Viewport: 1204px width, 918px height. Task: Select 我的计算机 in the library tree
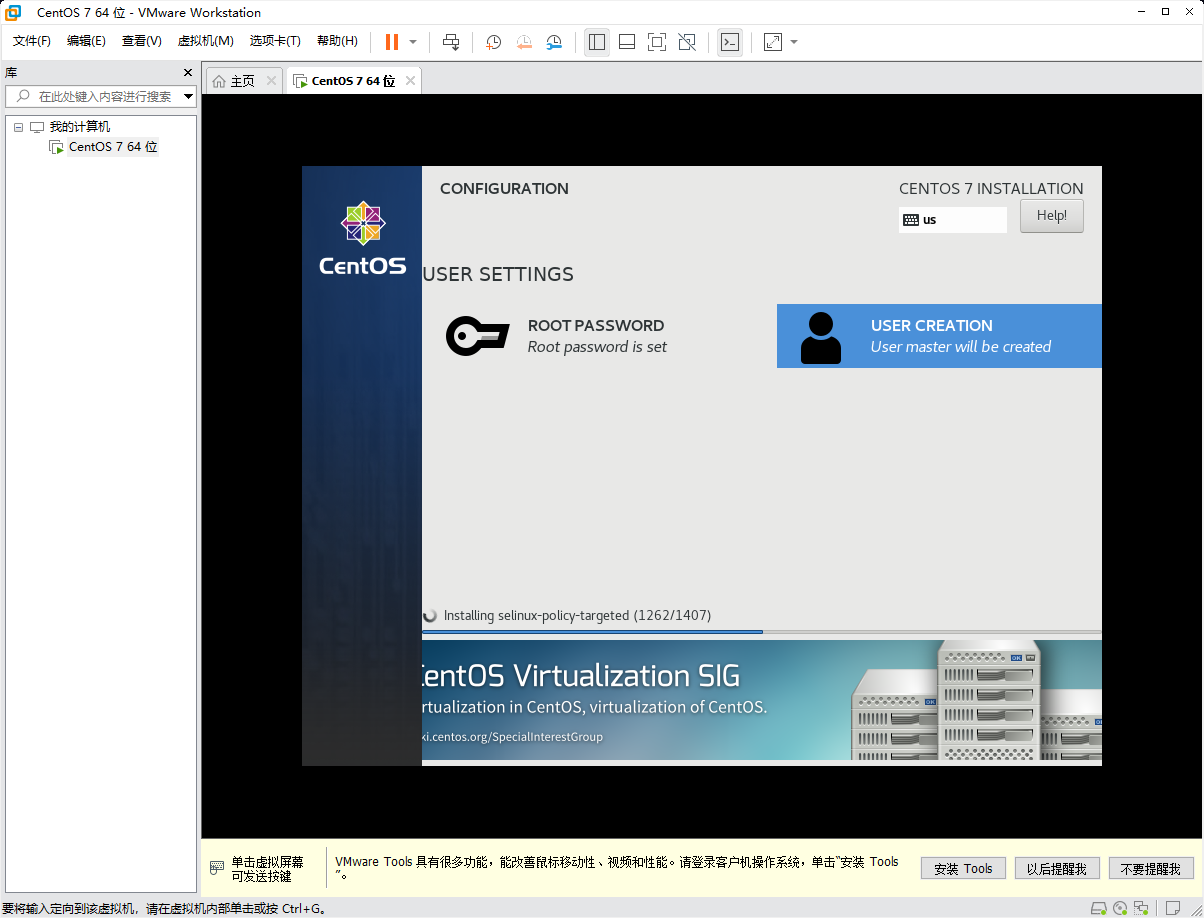80,127
